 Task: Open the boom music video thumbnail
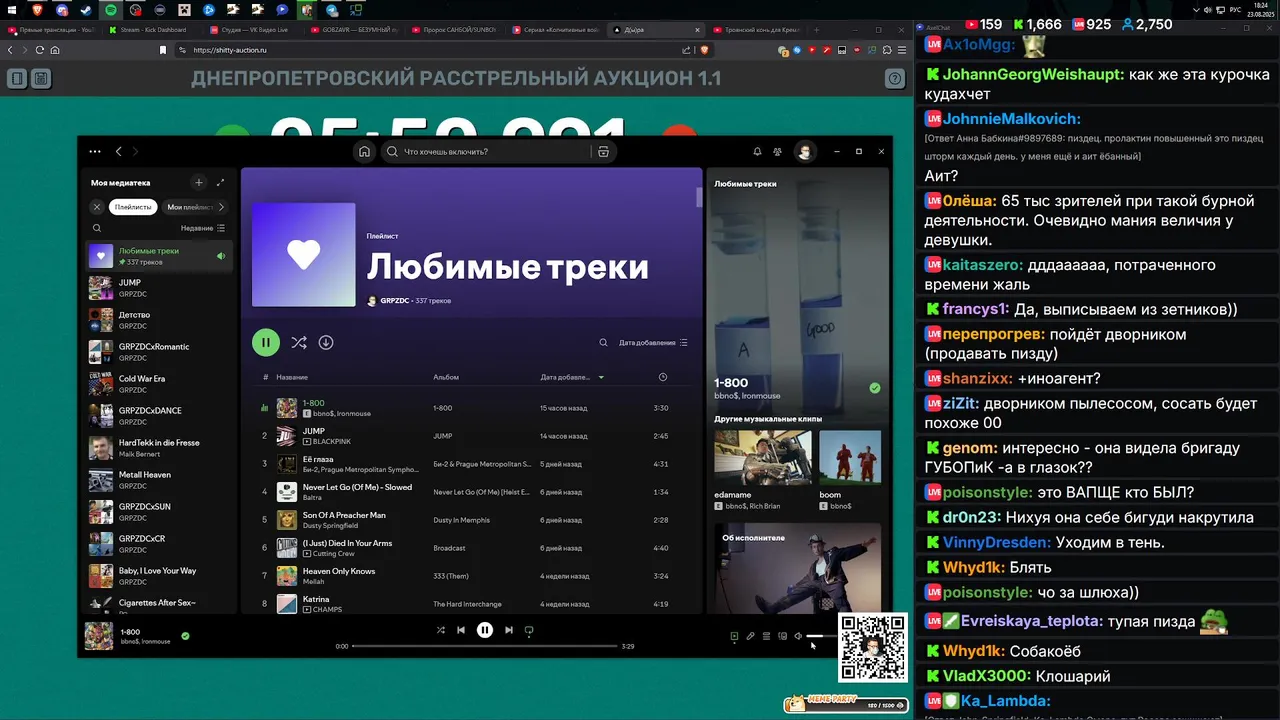coord(850,457)
